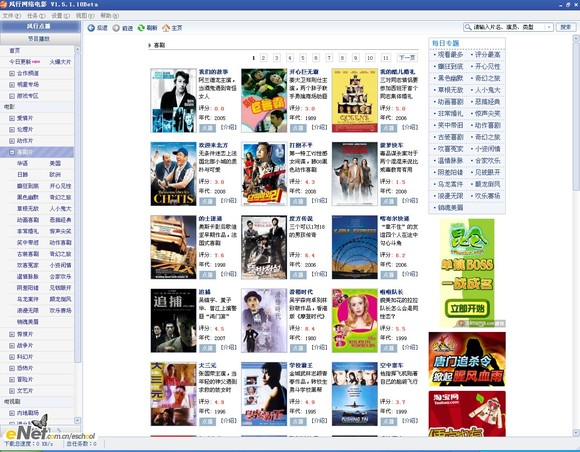Open the search box dropdown arrow
This screenshot has width=580, height=452.
coord(549,27)
